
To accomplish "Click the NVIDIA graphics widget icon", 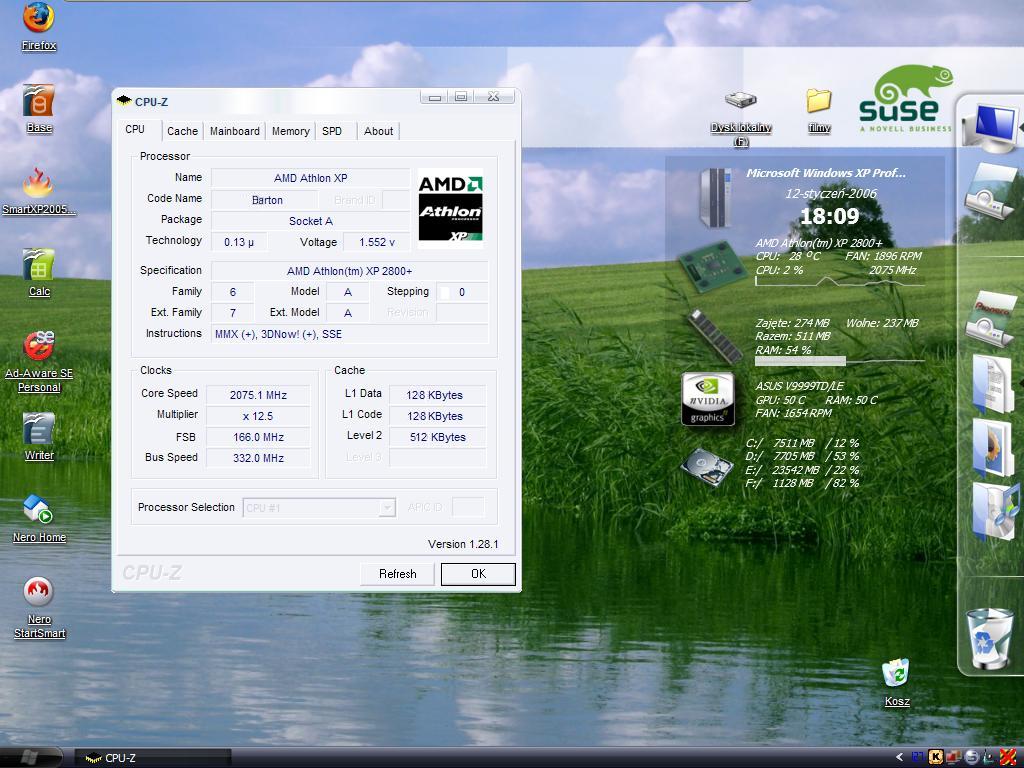I will (708, 399).
